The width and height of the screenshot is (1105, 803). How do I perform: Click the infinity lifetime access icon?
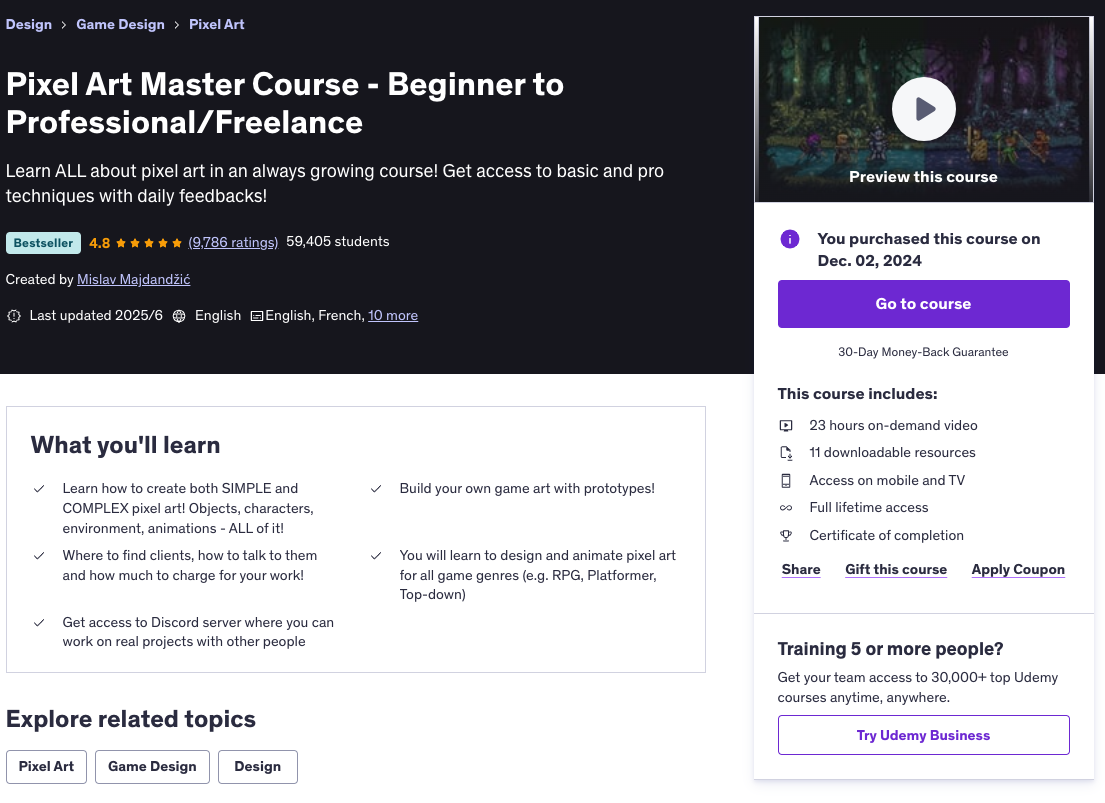pos(786,508)
